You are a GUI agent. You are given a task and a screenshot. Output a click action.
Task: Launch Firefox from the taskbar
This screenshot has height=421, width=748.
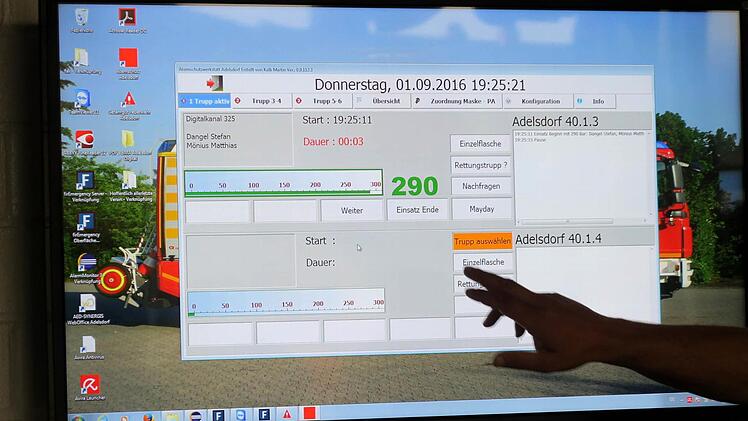pos(149,418)
